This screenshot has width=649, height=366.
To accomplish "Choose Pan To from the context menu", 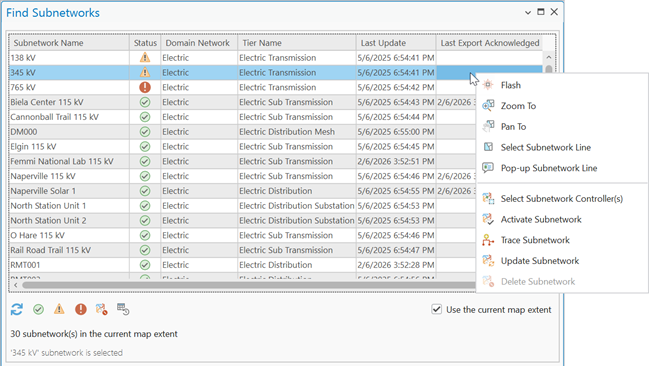I will [513, 126].
